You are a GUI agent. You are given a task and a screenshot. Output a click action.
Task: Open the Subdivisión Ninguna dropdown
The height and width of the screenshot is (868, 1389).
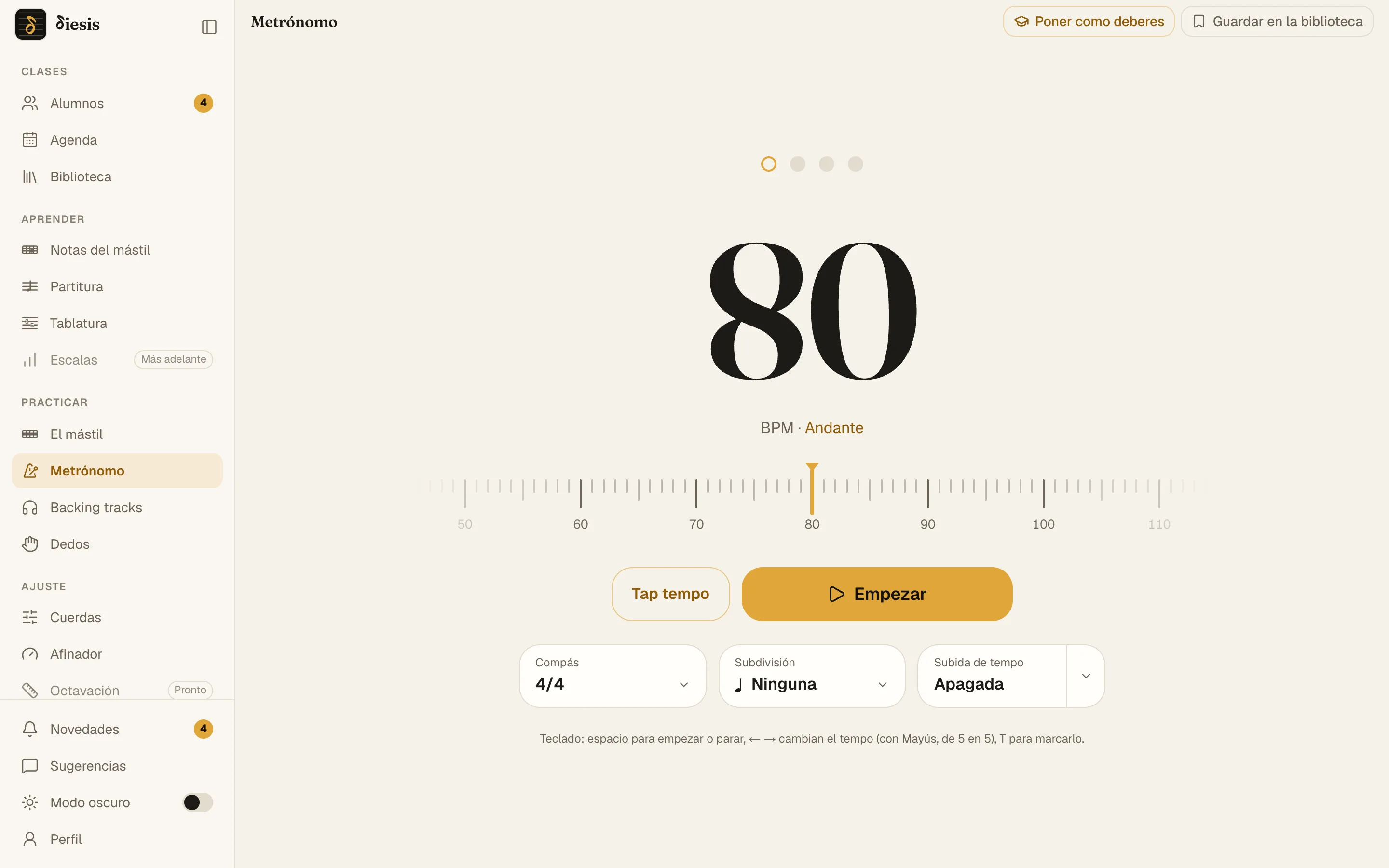click(812, 676)
